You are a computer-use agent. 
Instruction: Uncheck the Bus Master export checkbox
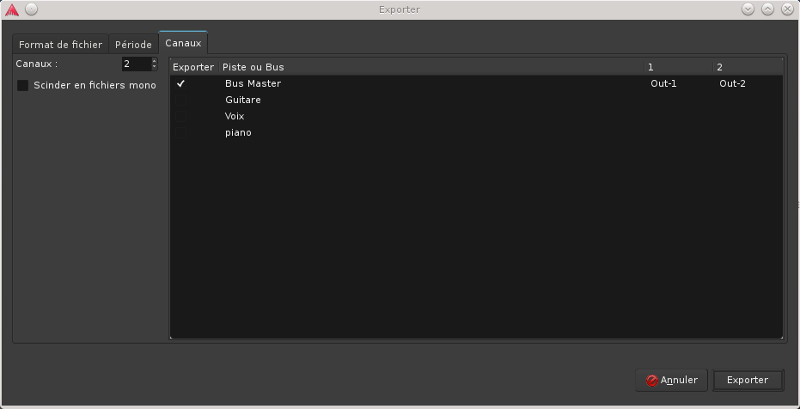181,84
